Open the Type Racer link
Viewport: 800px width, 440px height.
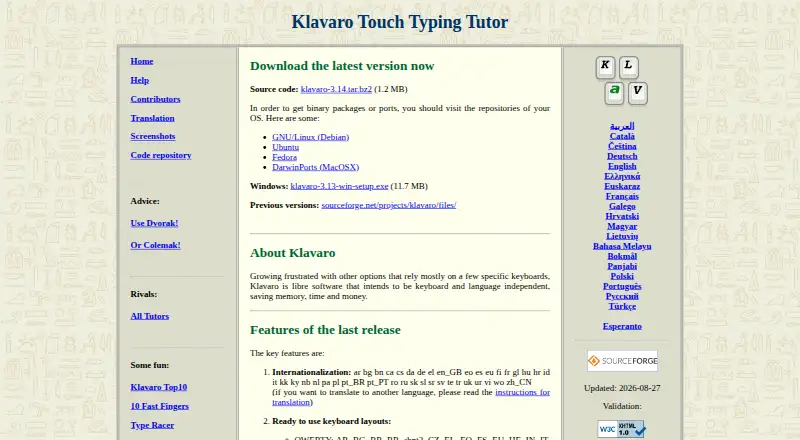153,425
